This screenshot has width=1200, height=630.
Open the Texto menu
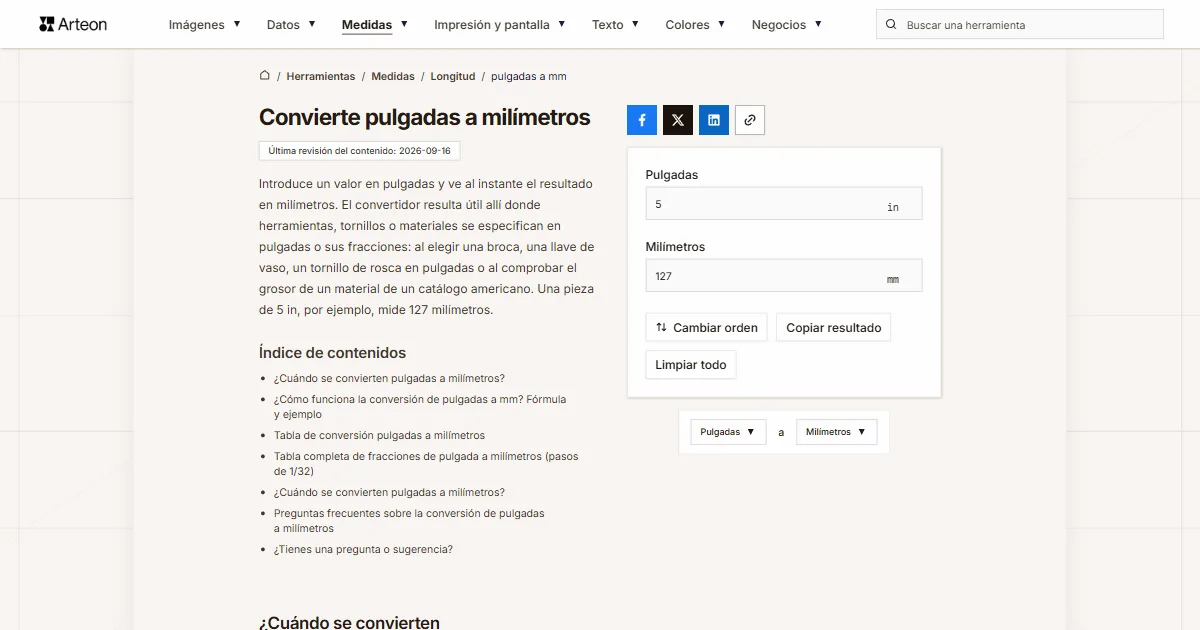pos(616,24)
